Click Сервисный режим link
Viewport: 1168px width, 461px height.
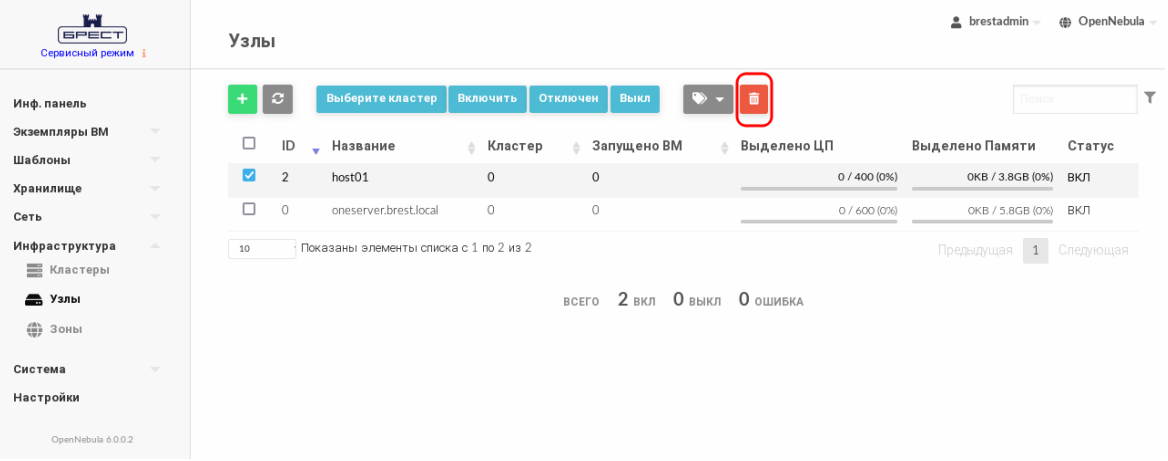click(87, 54)
